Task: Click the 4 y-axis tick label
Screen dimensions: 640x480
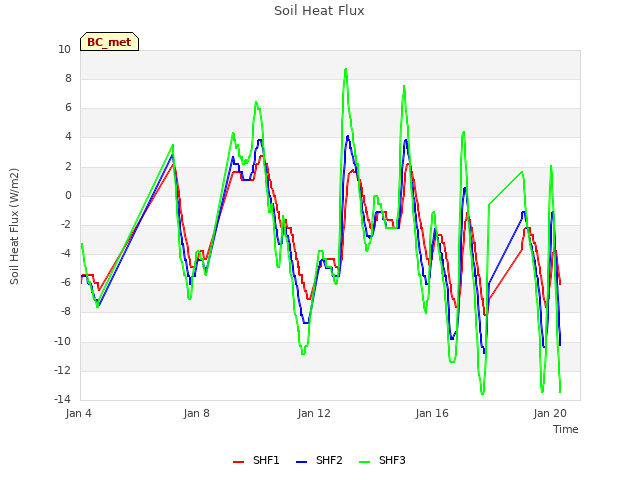Action: [x=68, y=137]
